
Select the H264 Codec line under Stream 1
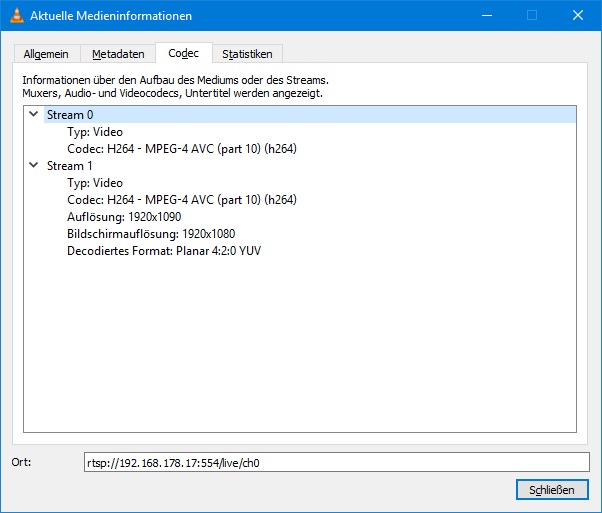[x=181, y=200]
